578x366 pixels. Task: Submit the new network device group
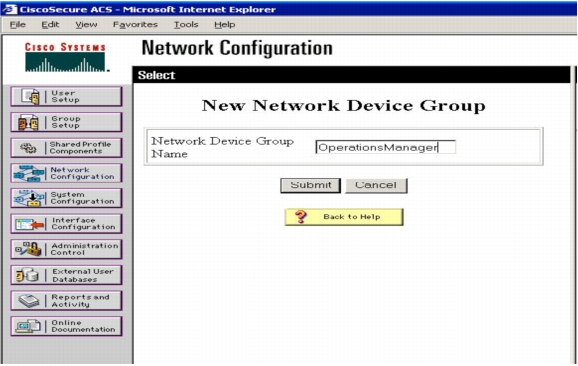310,185
